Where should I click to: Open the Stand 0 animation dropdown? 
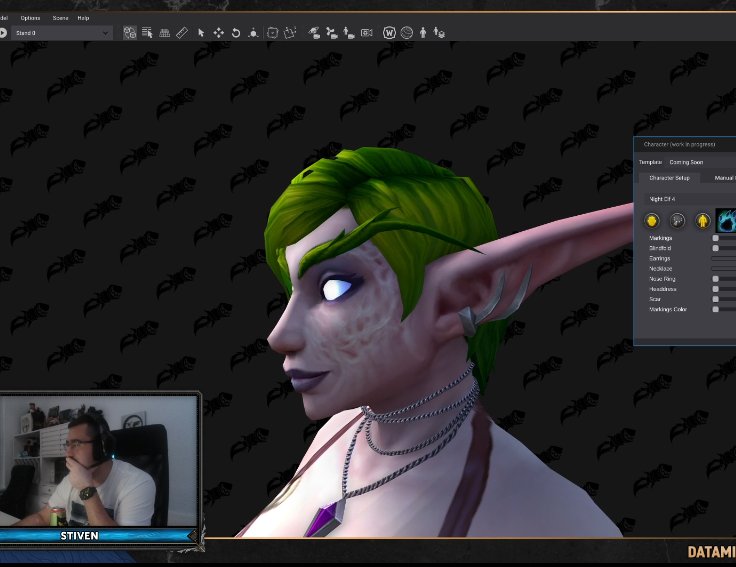(x=62, y=33)
